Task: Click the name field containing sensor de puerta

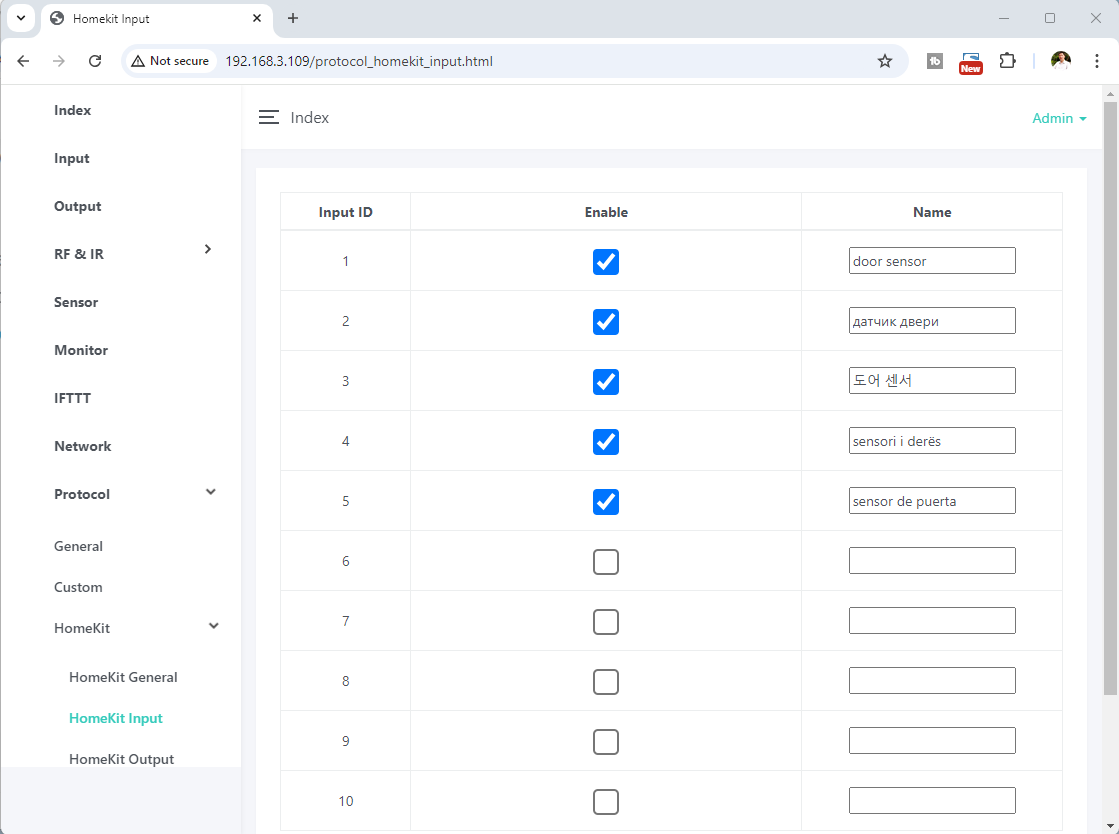Action: 931,501
